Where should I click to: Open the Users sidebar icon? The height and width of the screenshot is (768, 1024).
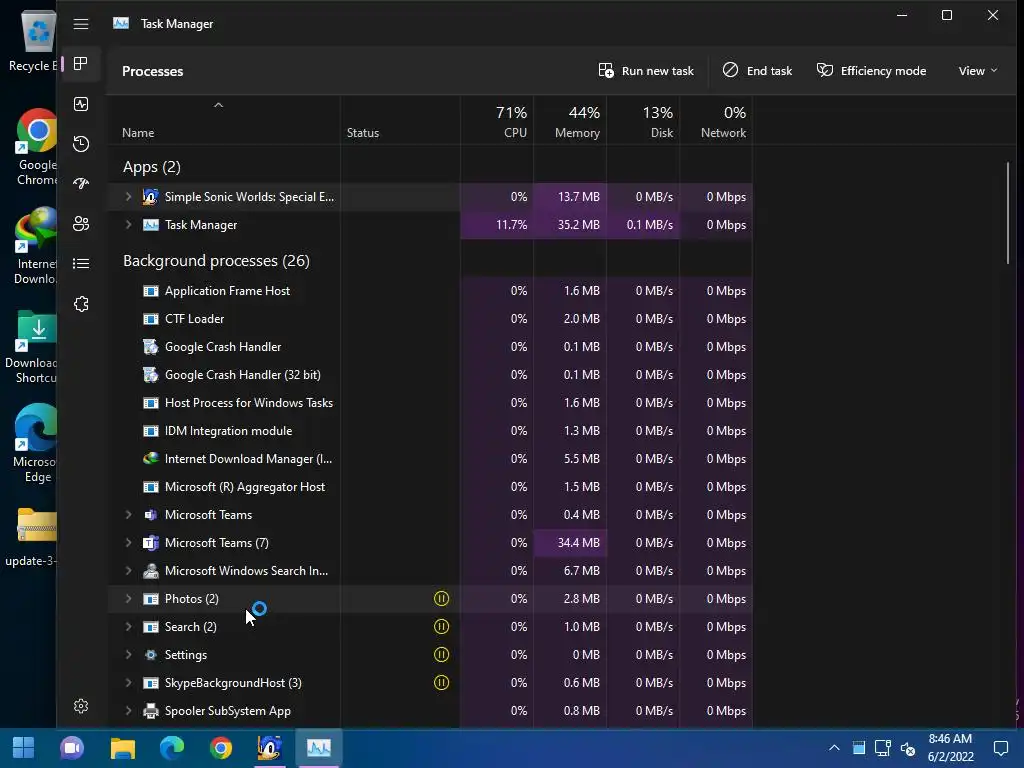pyautogui.click(x=81, y=224)
